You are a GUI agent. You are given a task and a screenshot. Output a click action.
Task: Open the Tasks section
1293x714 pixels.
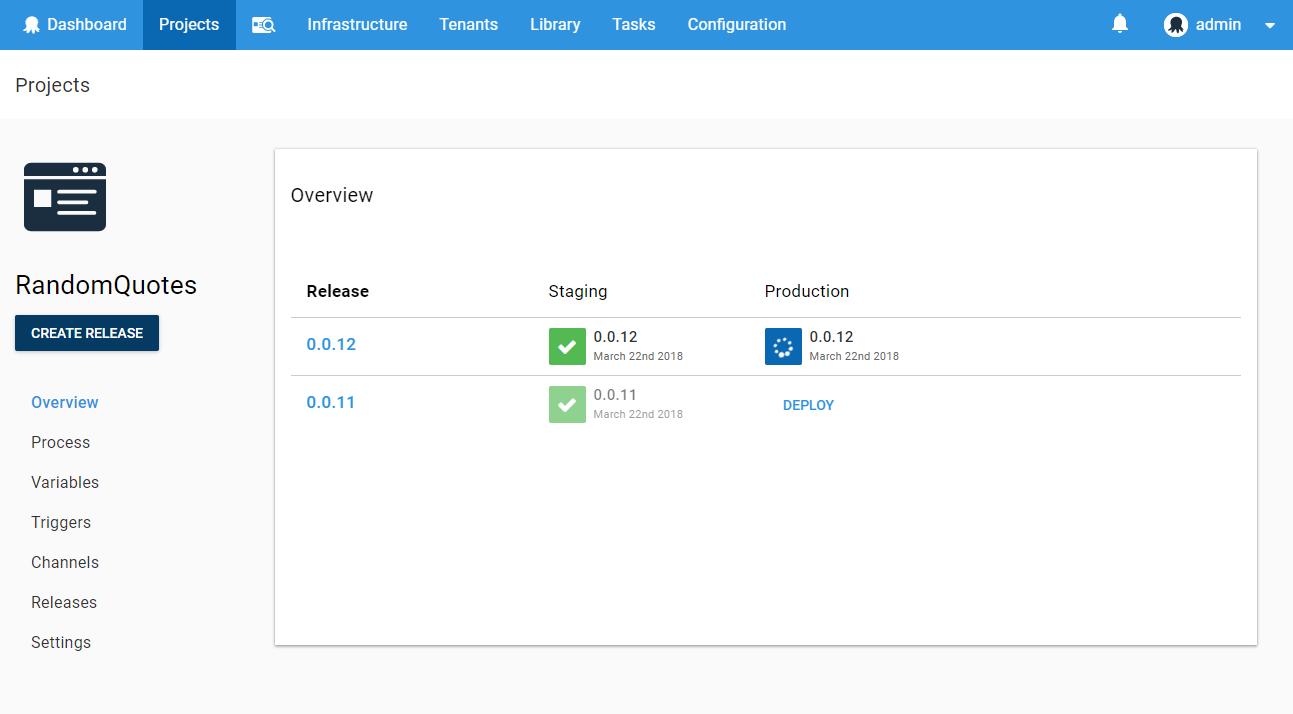[x=633, y=24]
